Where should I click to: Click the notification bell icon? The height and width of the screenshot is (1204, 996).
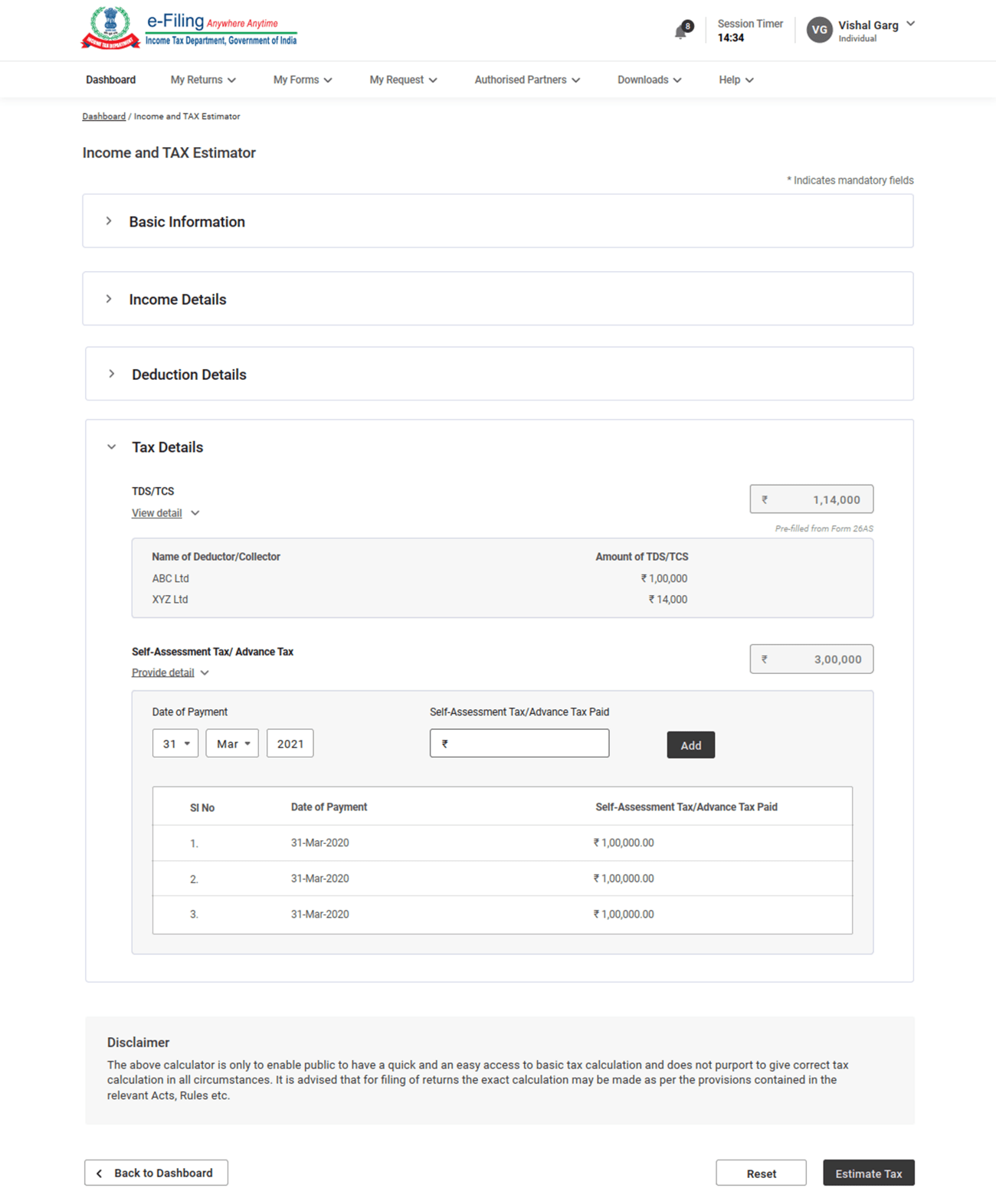point(681,31)
